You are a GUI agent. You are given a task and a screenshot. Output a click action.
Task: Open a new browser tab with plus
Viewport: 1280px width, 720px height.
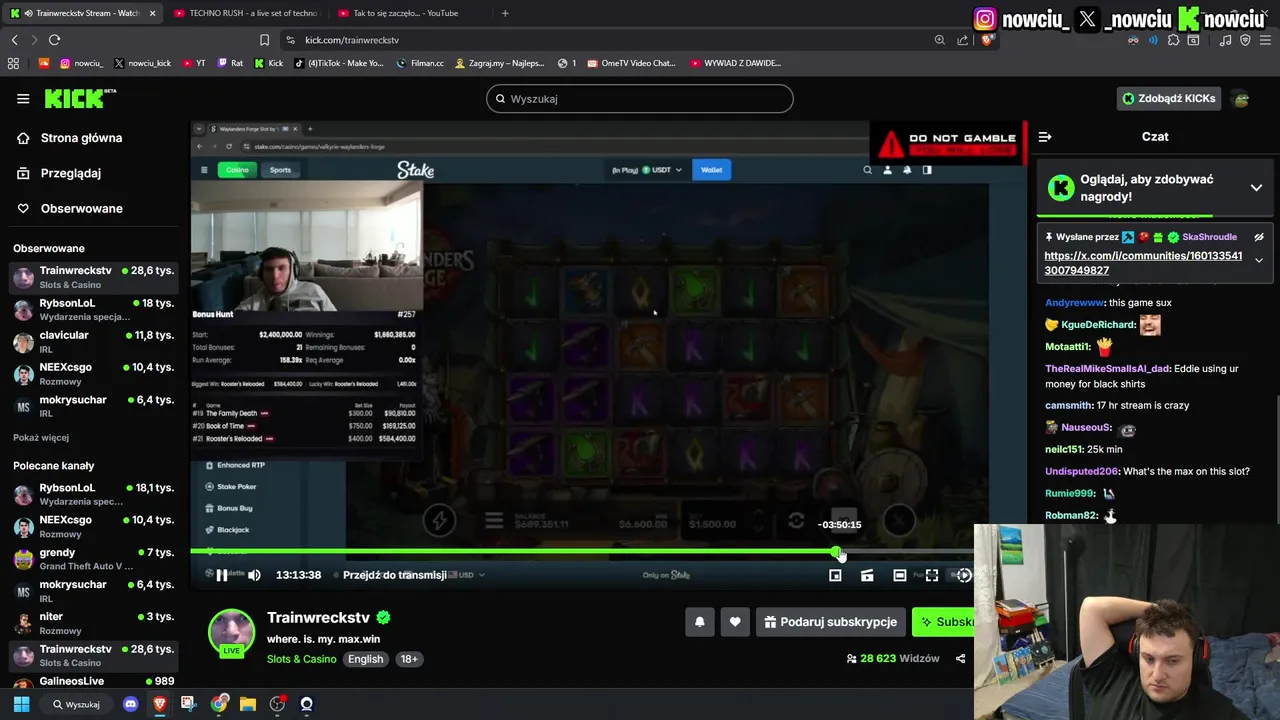505,13
